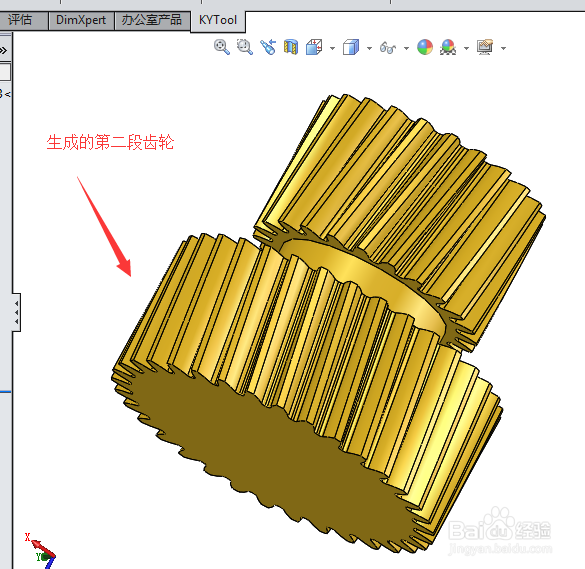The image size is (585, 569).
Task: Select the Zoom to Area tool
Action: [245, 47]
